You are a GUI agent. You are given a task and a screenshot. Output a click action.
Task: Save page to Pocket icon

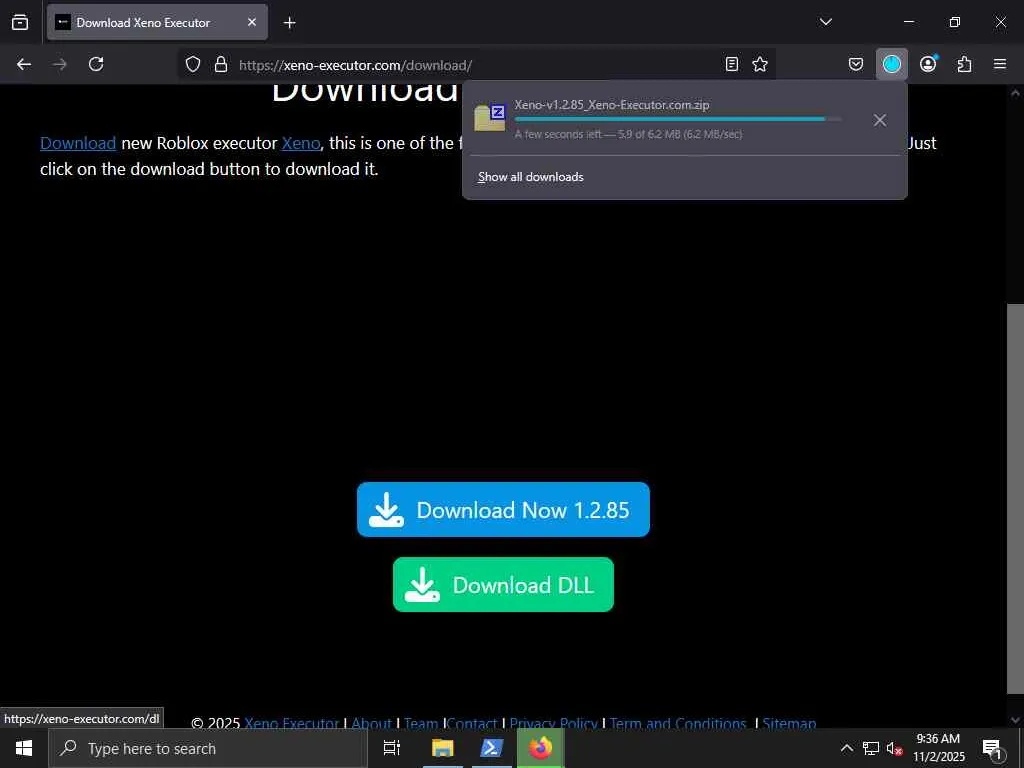pos(856,64)
